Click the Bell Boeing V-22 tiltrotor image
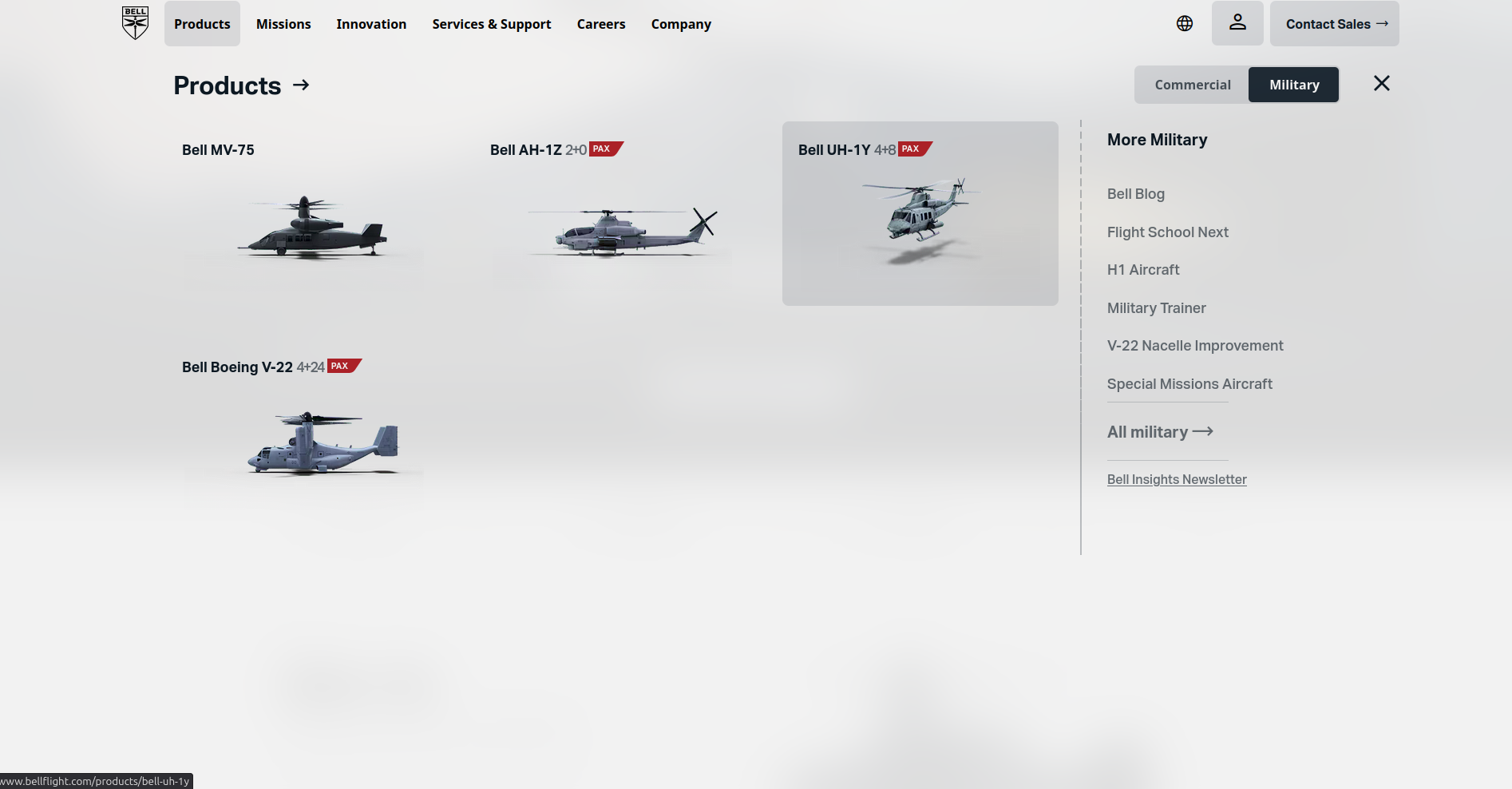This screenshot has width=1512, height=789. click(323, 443)
